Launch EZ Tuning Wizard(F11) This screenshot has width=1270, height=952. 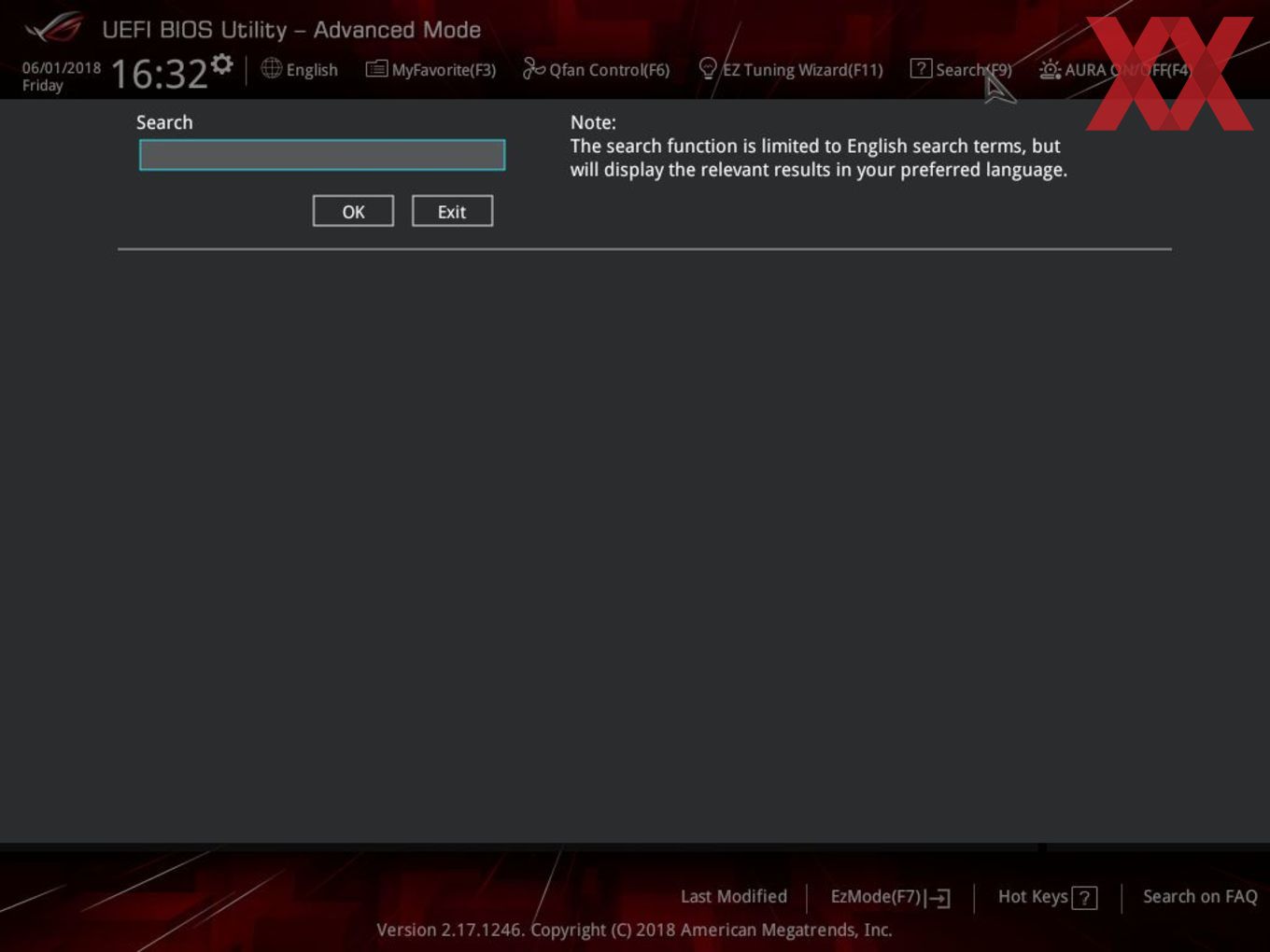pos(802,70)
